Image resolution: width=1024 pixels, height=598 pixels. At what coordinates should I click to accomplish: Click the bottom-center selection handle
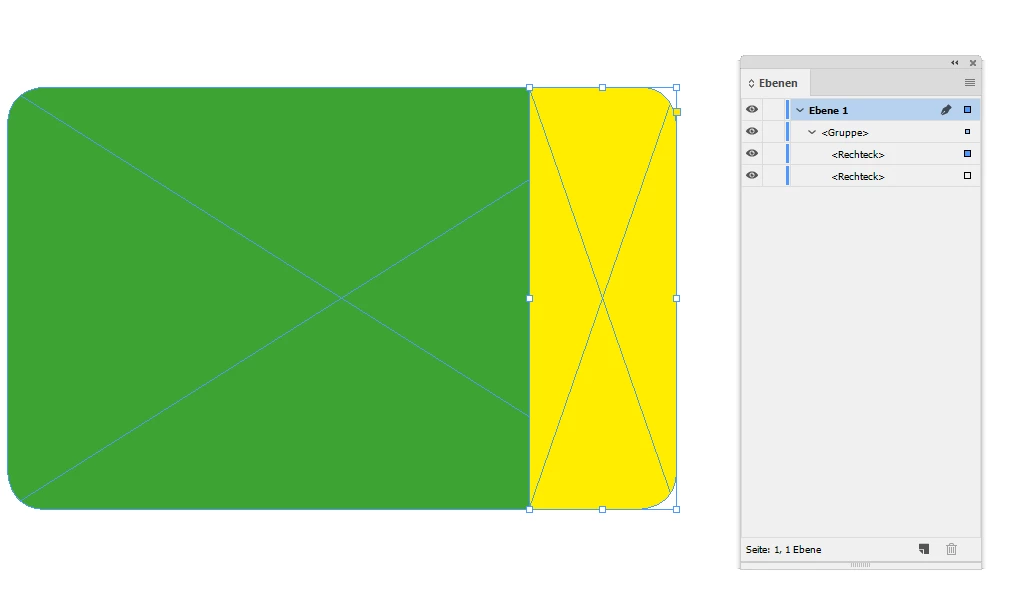pyautogui.click(x=603, y=509)
